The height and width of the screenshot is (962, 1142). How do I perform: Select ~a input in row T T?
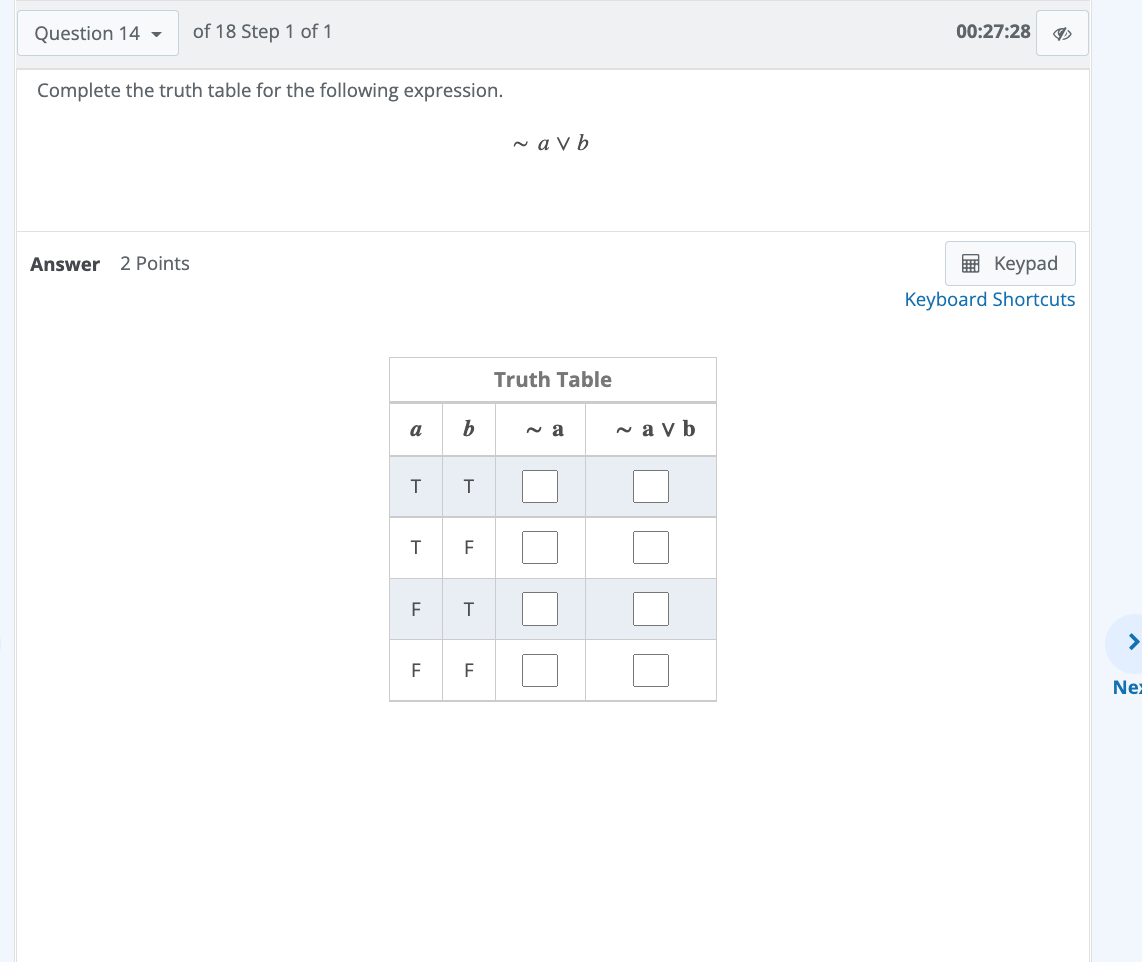click(540, 486)
